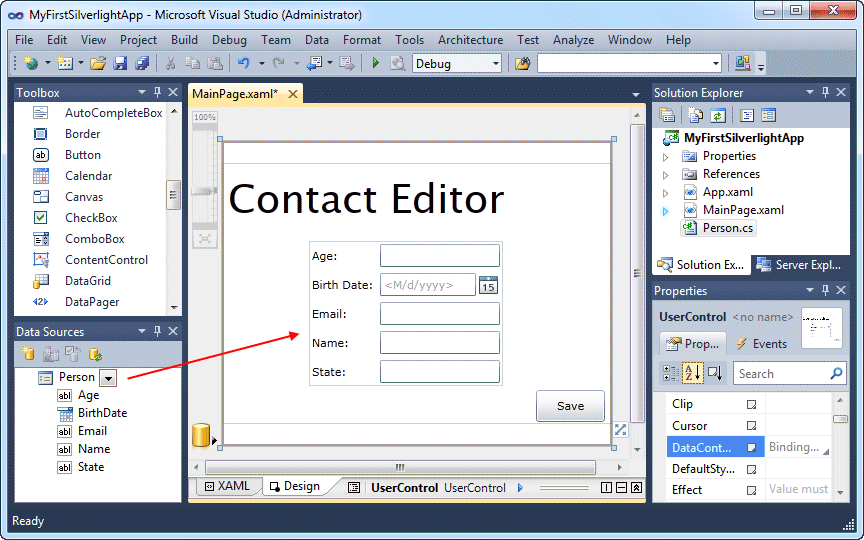The image size is (864, 540).
Task: Select the CheckBox control in Toolbox
Action: pyautogui.click(x=91, y=218)
